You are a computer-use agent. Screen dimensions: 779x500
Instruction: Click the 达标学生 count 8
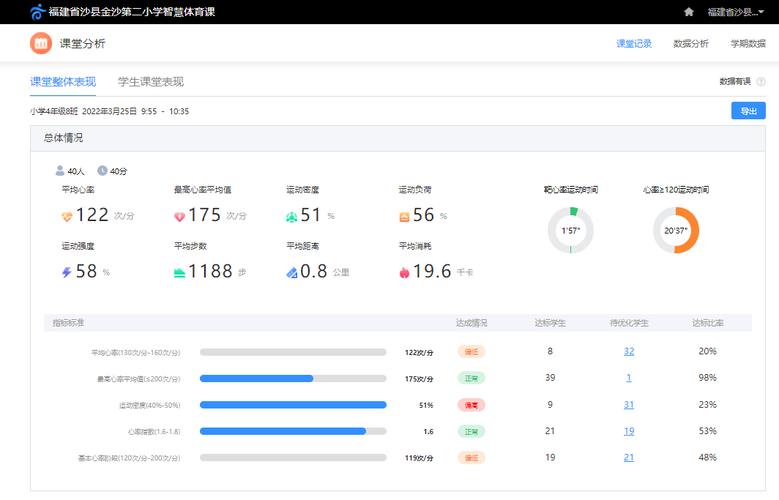(x=550, y=351)
